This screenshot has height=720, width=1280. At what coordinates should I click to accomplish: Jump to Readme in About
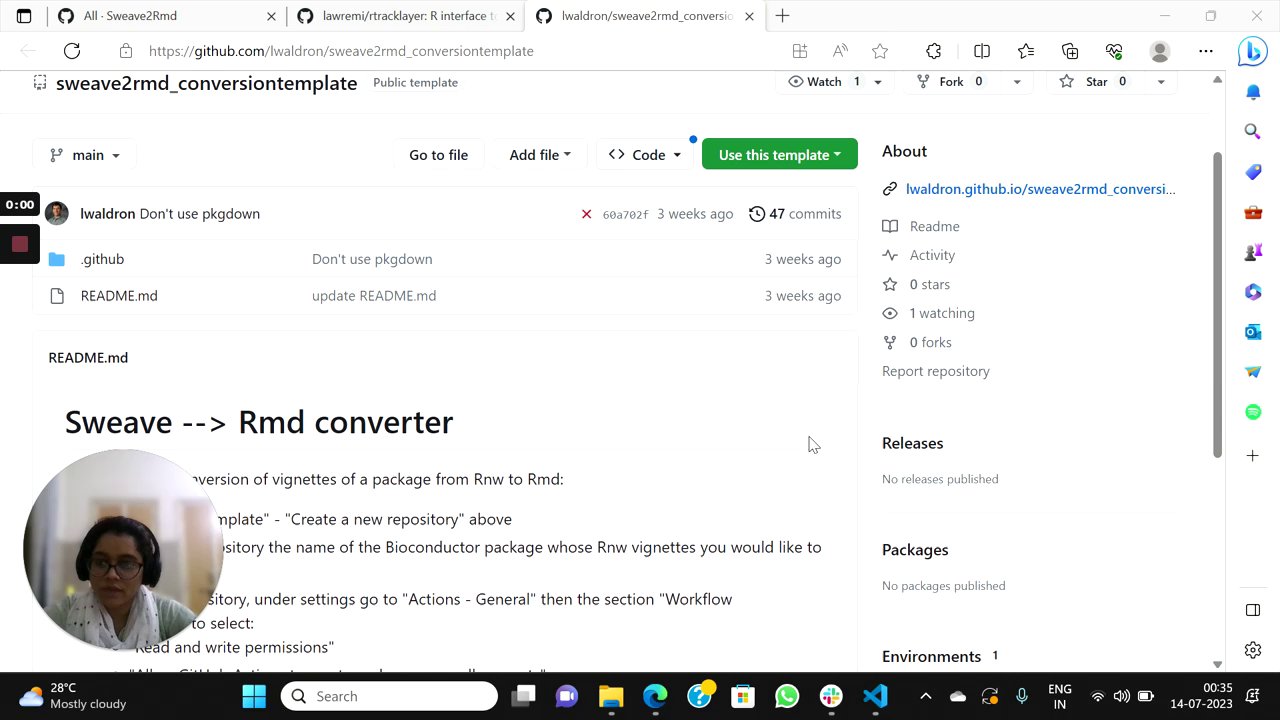tap(934, 227)
